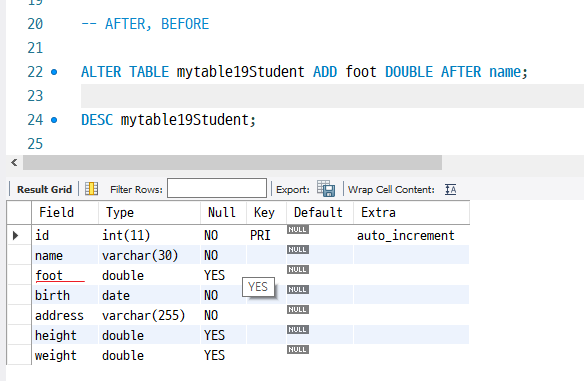Click the line 24 execution marker dot
The height and width of the screenshot is (381, 588).
click(x=54, y=120)
